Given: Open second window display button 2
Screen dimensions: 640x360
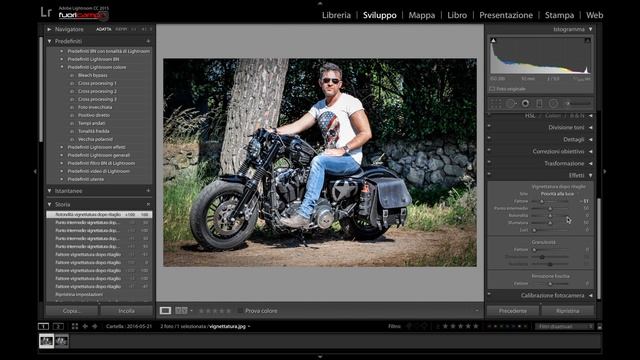Looking at the screenshot, I should click(x=58, y=326).
